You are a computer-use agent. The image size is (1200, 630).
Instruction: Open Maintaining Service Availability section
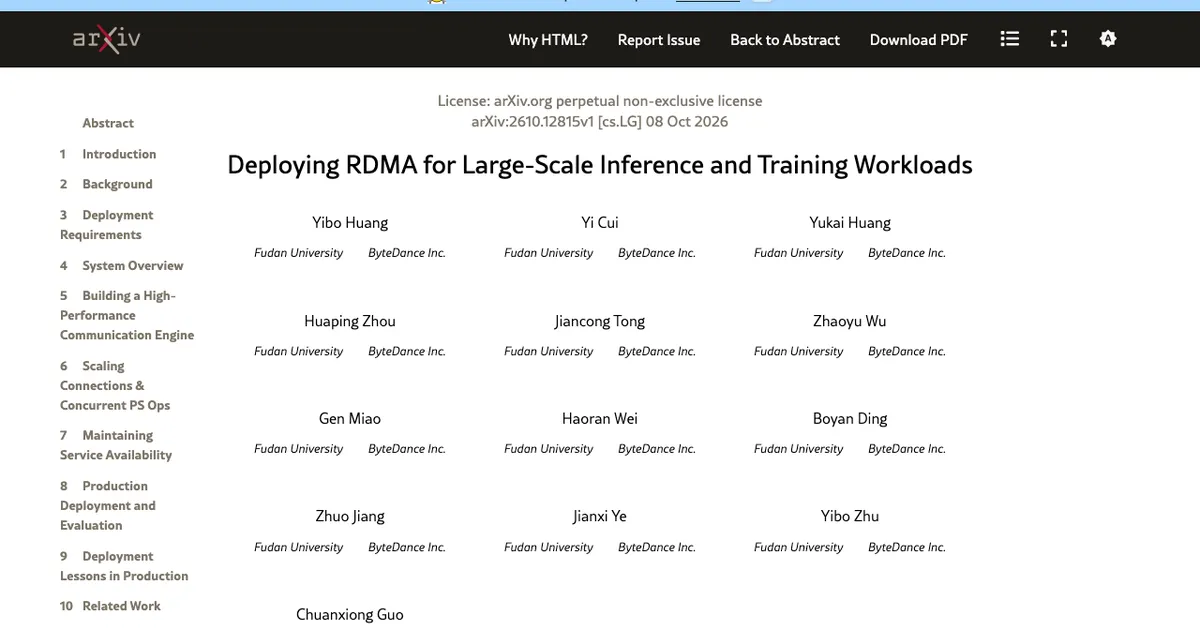[116, 445]
